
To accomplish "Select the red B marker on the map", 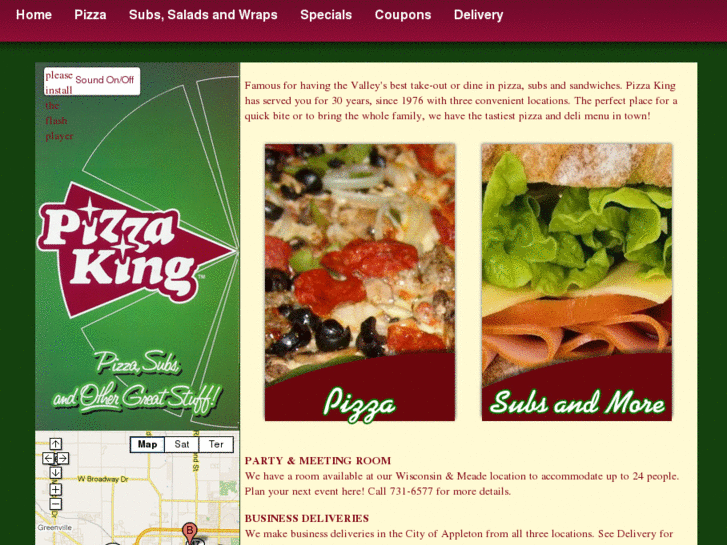I will point(189,531).
